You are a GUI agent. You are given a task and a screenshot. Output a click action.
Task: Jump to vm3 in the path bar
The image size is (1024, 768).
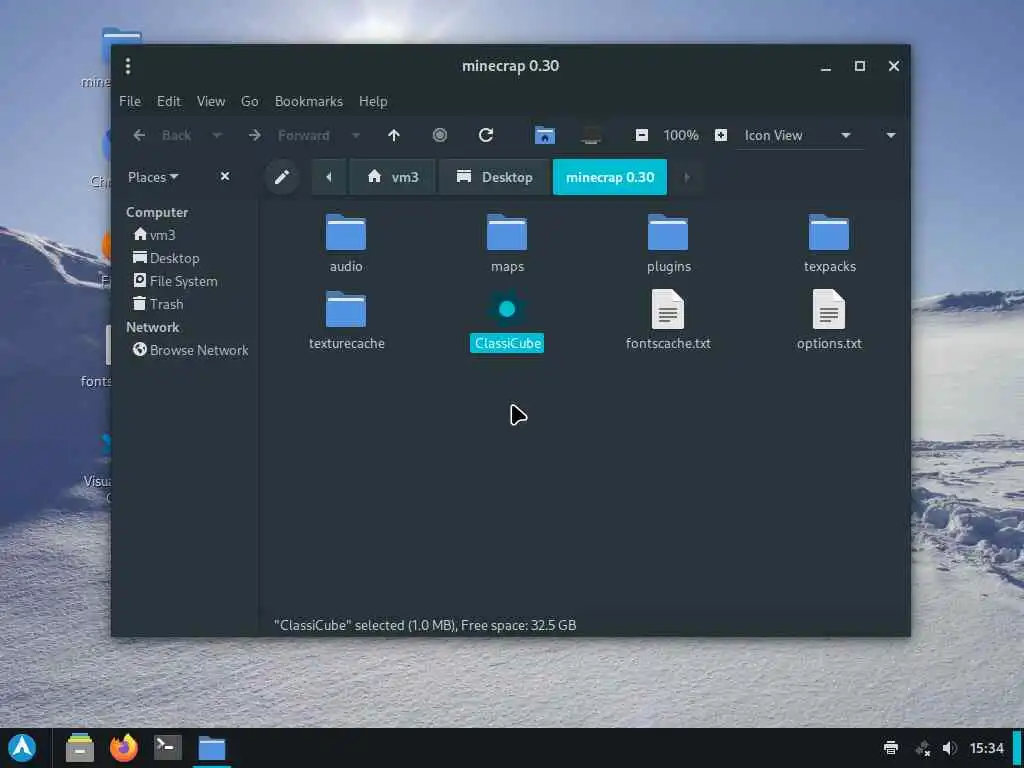(x=392, y=177)
